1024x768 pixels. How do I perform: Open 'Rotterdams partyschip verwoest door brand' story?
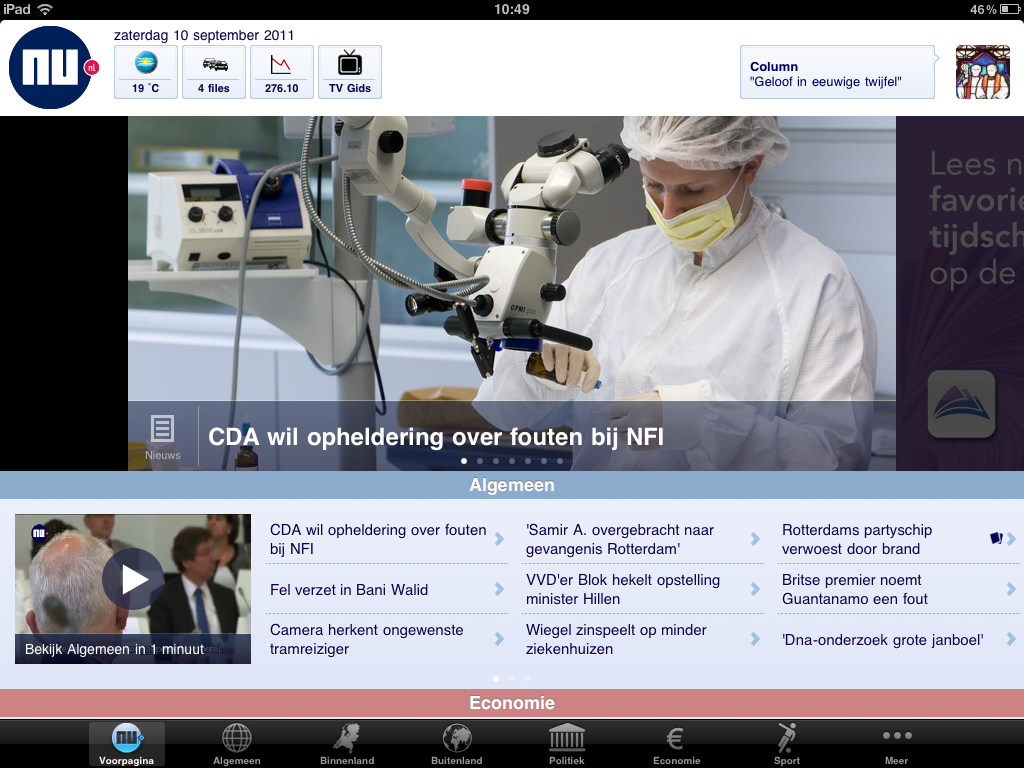(x=856, y=539)
